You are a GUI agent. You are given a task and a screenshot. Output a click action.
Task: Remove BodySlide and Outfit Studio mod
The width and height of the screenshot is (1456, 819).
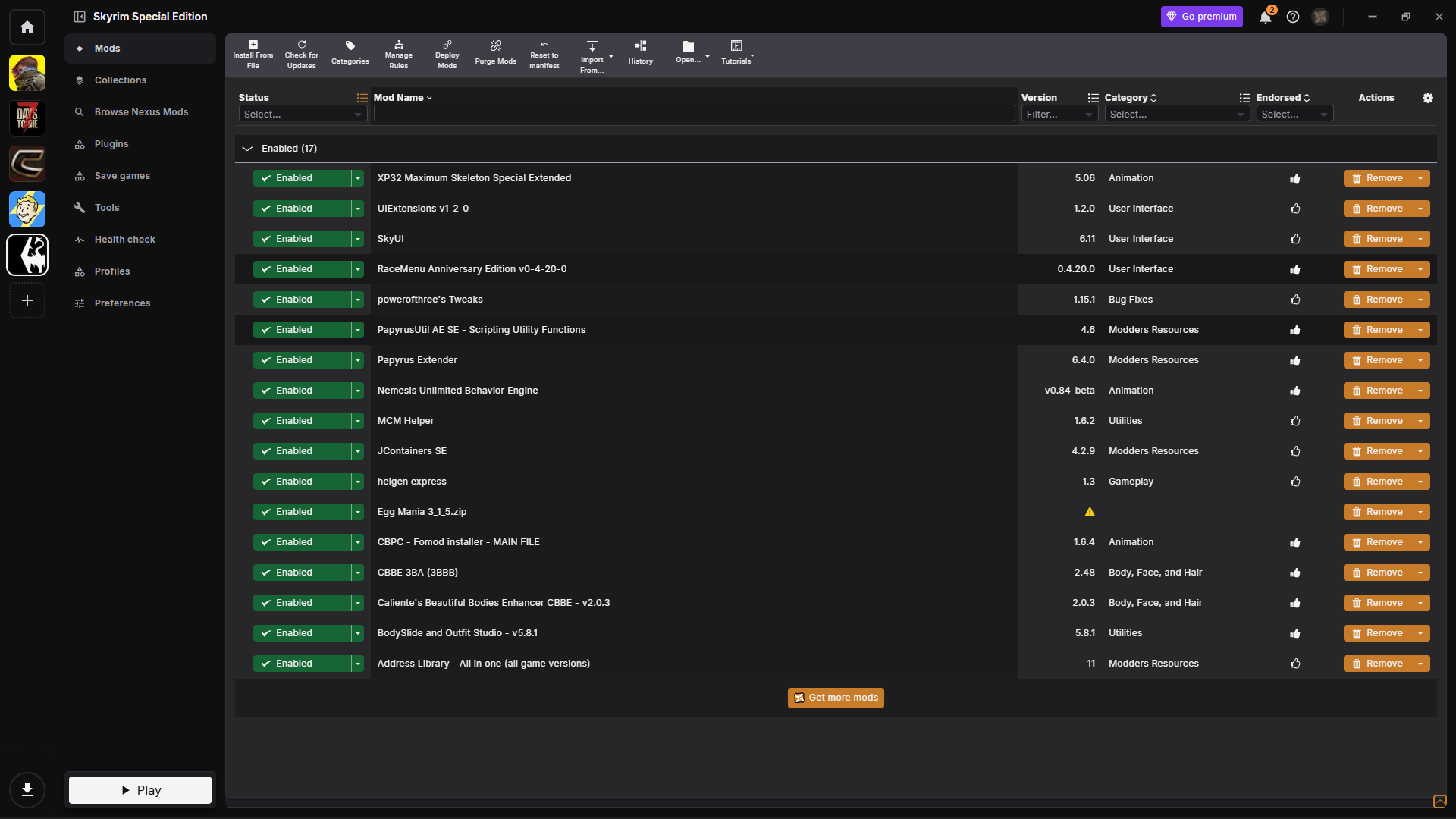pyautogui.click(x=1377, y=633)
